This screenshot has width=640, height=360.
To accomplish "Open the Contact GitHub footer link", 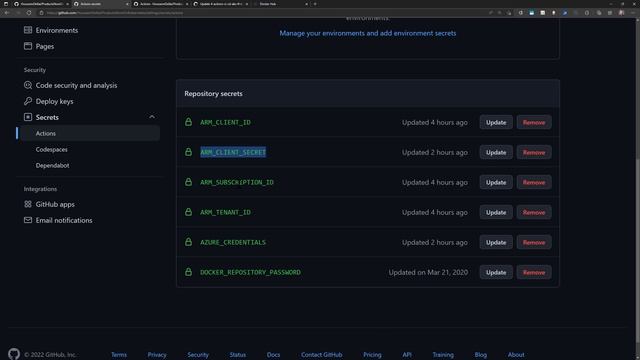I will click(x=322, y=355).
